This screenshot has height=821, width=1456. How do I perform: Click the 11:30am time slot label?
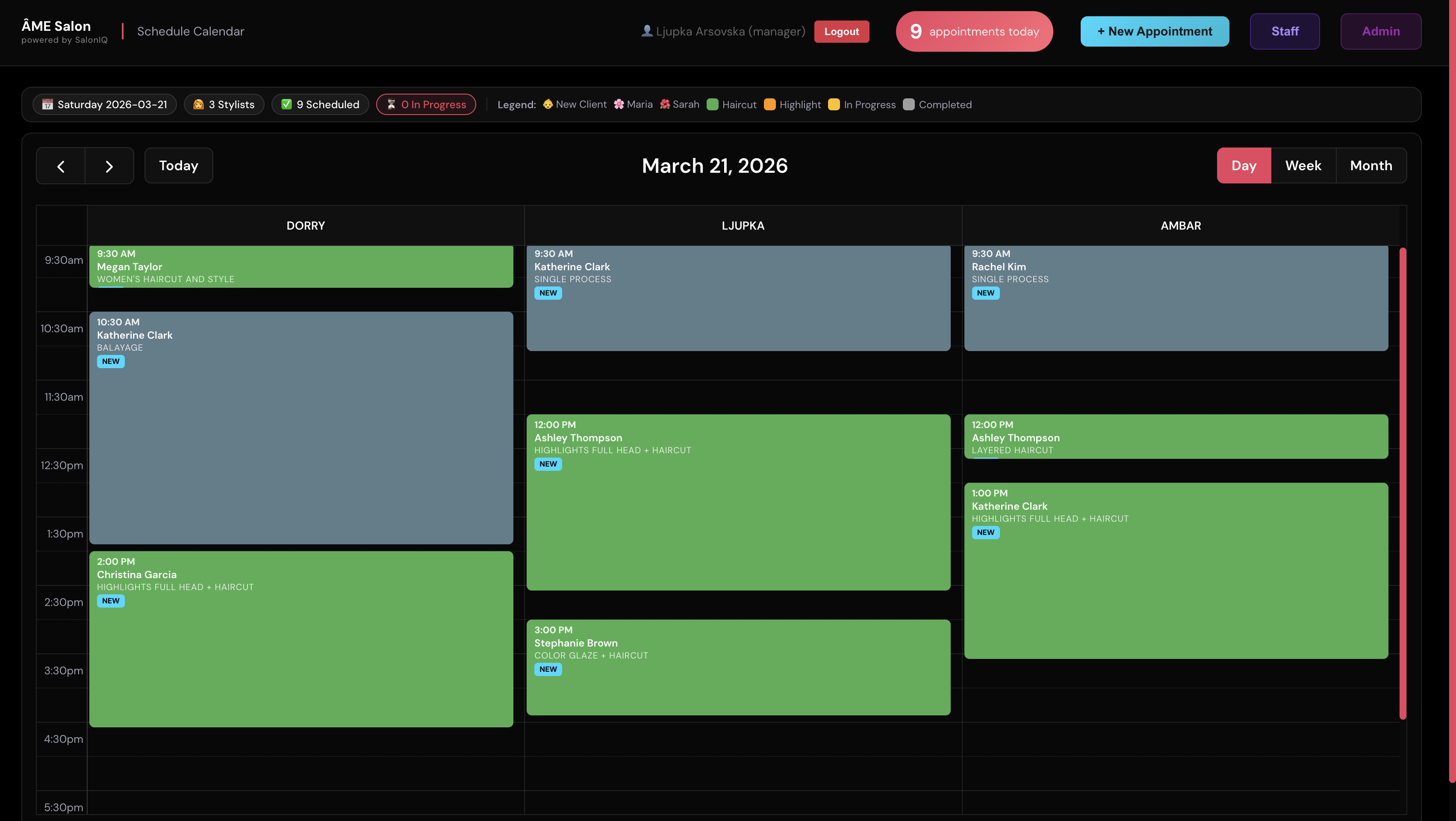point(63,397)
